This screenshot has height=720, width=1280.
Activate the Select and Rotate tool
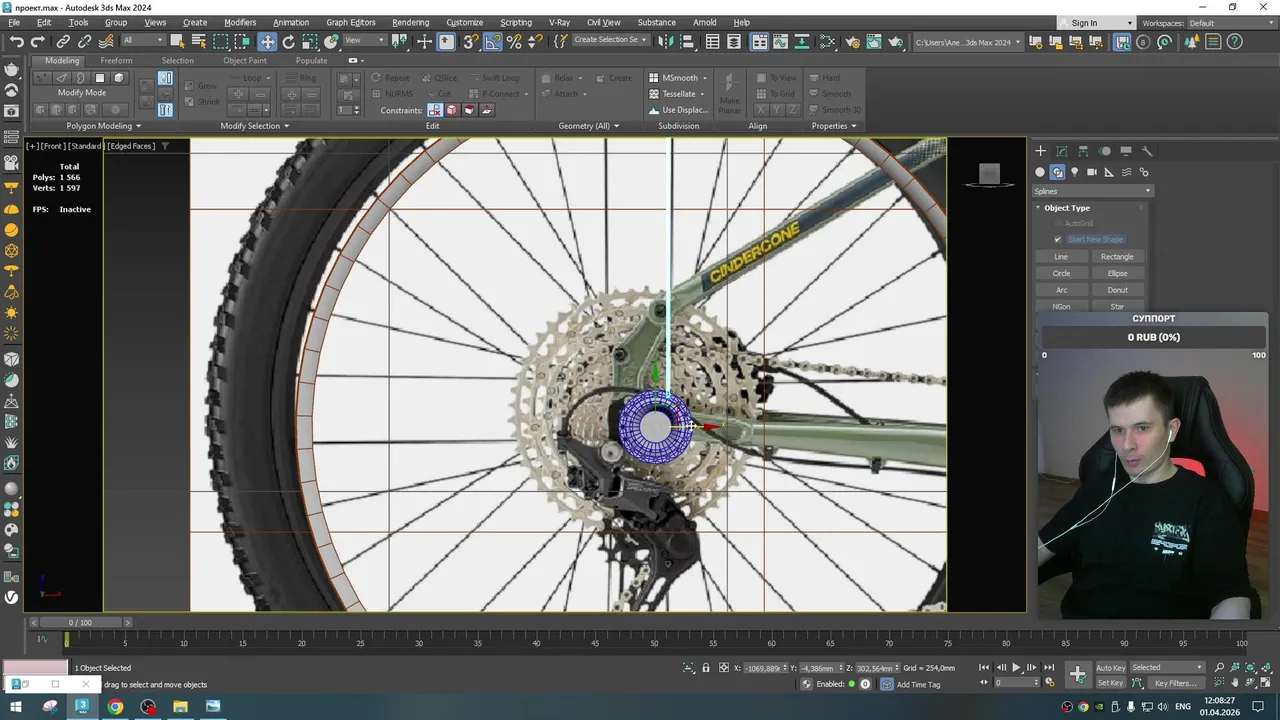pyautogui.click(x=289, y=41)
